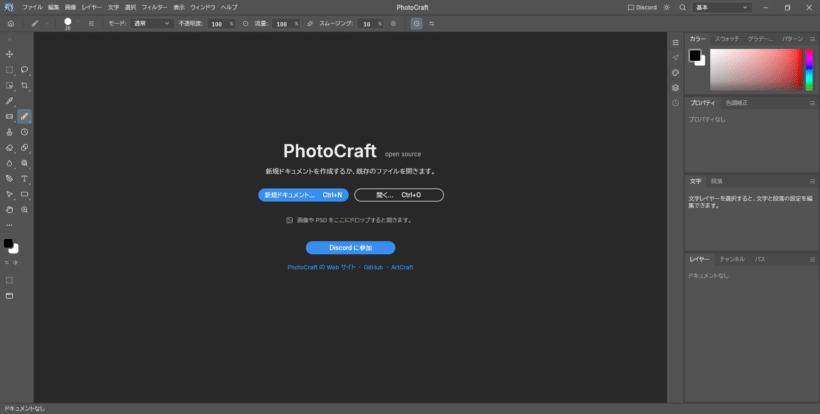Select the Rectangular Marquee tool

pos(9,70)
